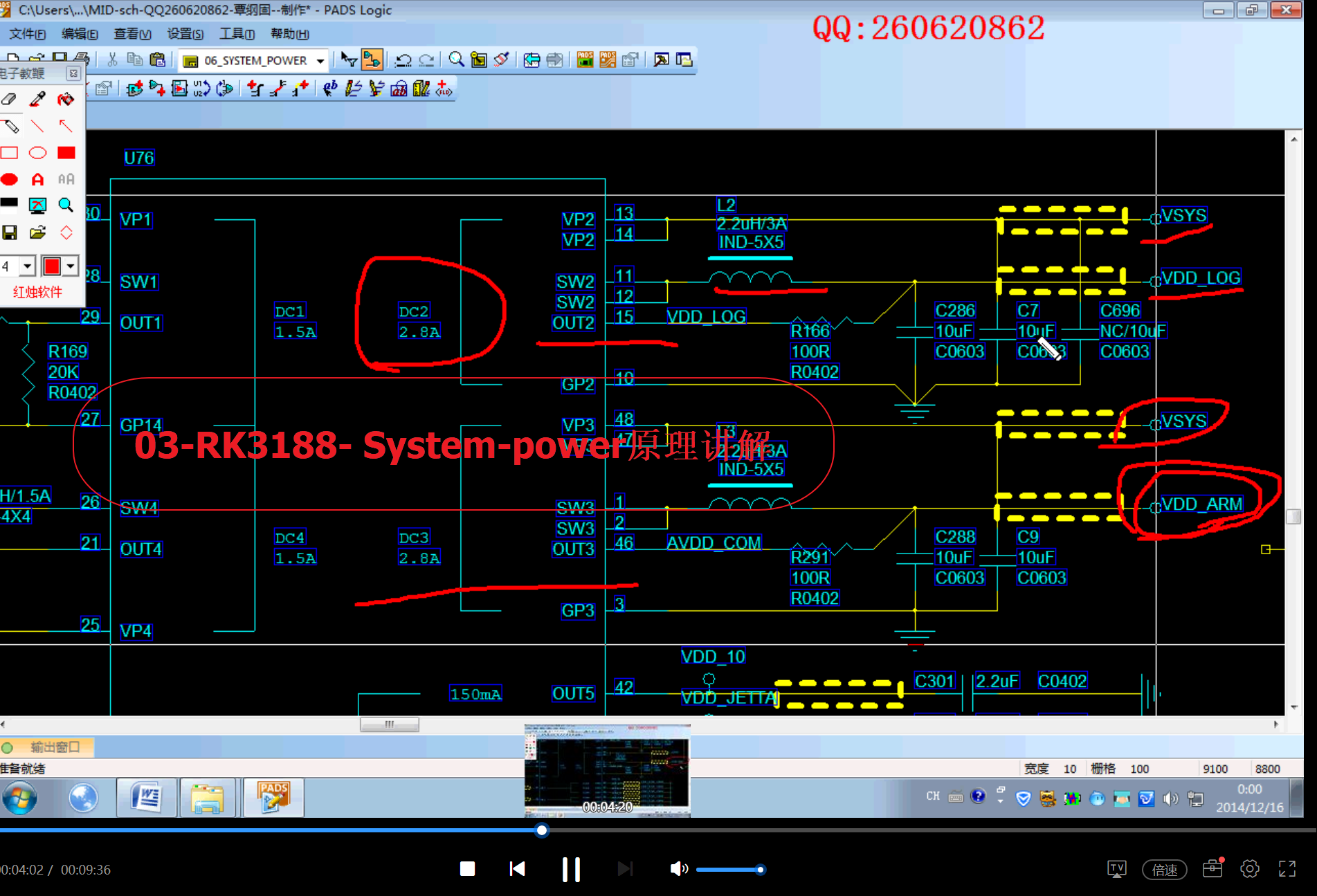Select the pencil freehand drawing tool
This screenshot has height=896, width=1317.
(x=10, y=126)
